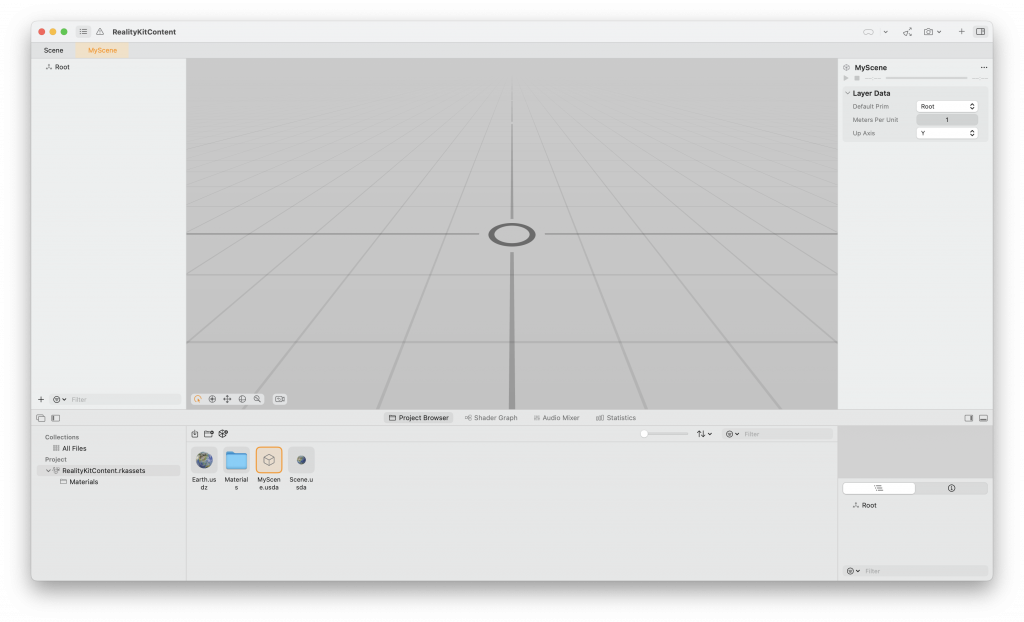Screen dimensions: 1024x622
Task: Open the camera options chevron
Action: [939, 31]
